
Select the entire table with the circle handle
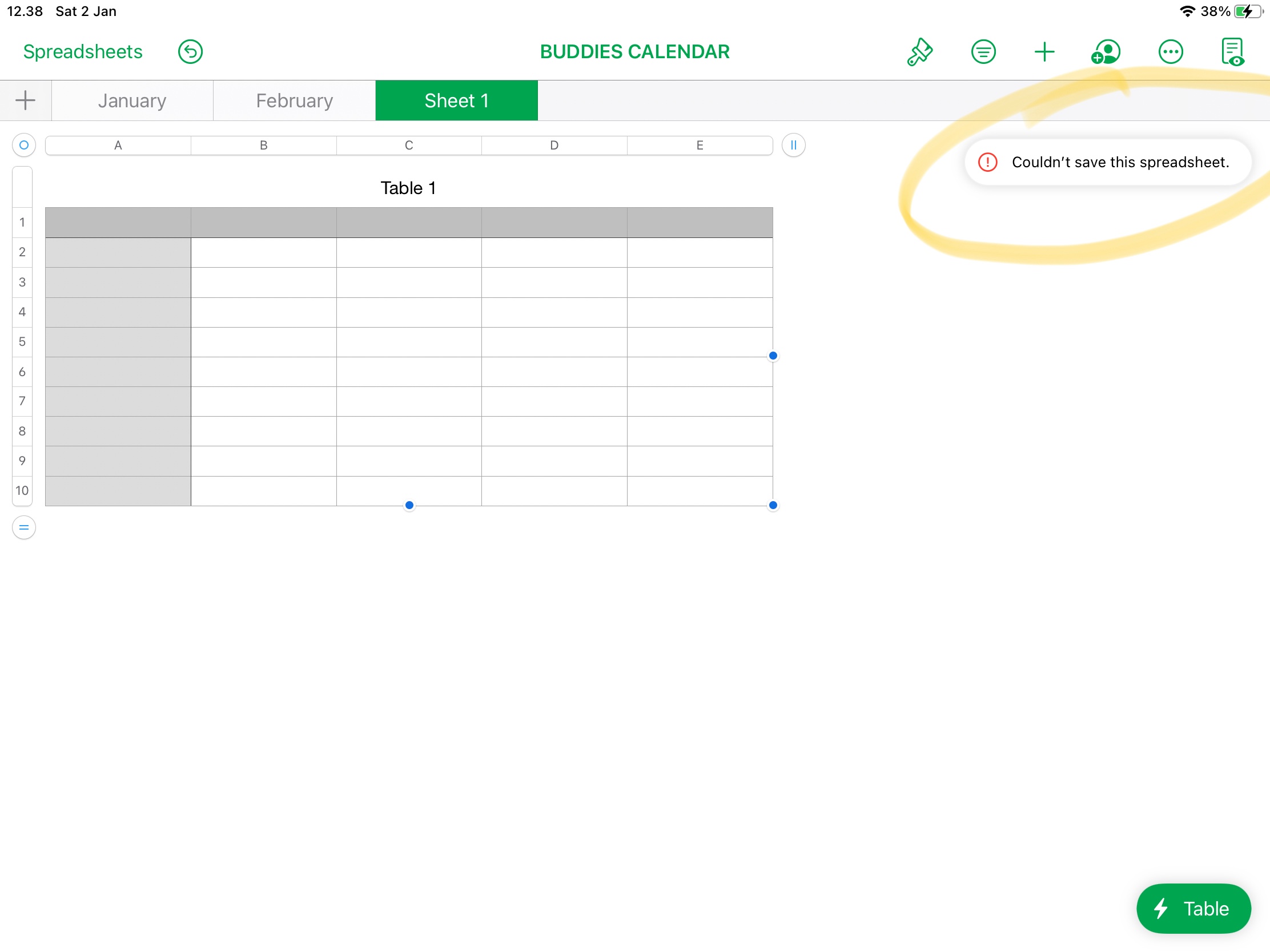pos(23,144)
